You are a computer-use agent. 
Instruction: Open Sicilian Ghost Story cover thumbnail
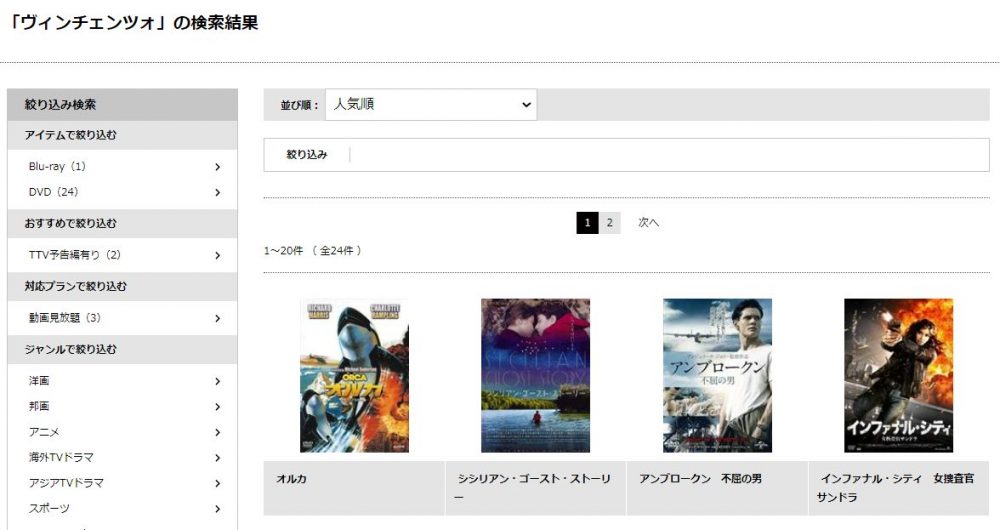coord(535,376)
